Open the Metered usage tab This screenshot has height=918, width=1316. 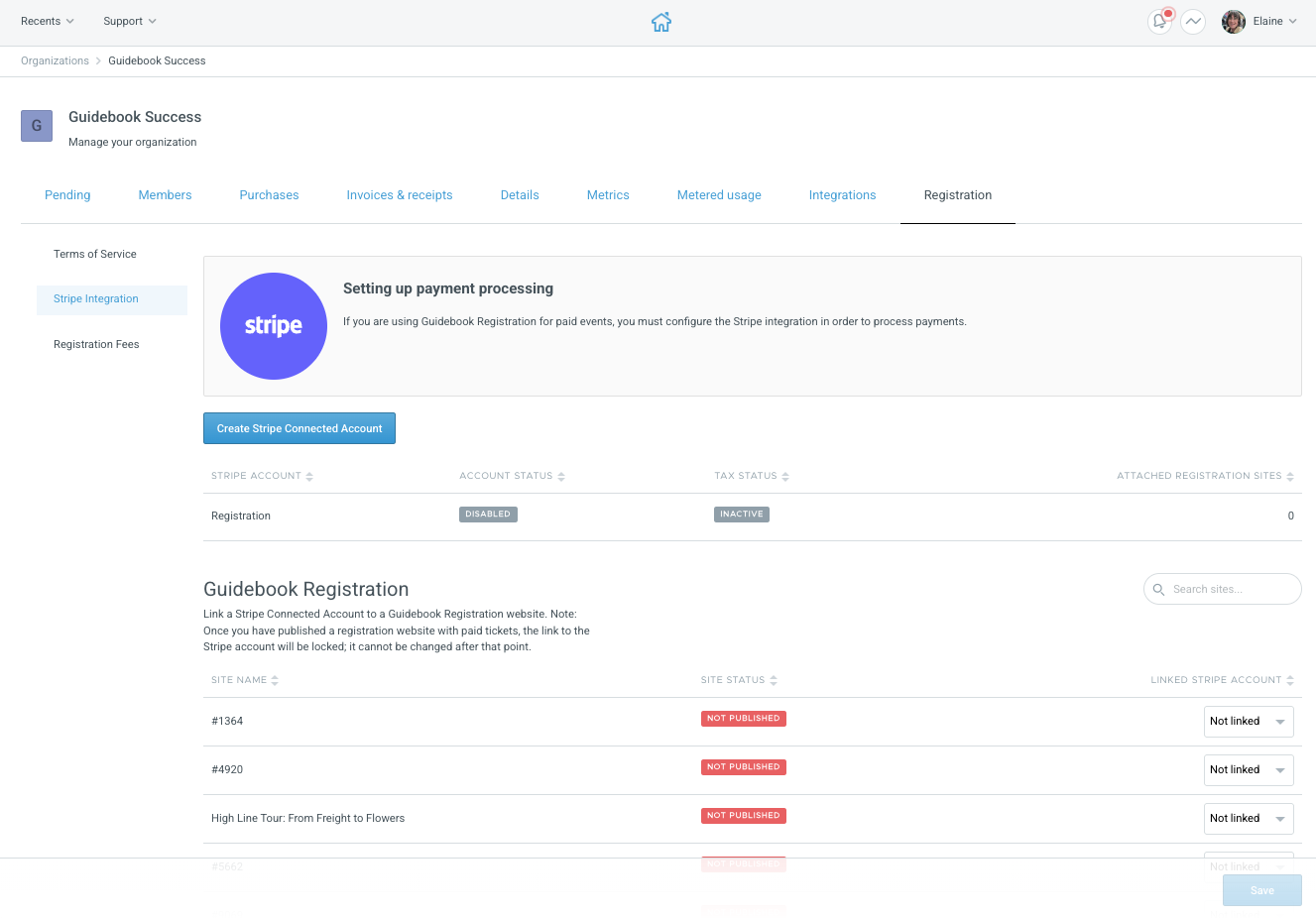tap(719, 195)
